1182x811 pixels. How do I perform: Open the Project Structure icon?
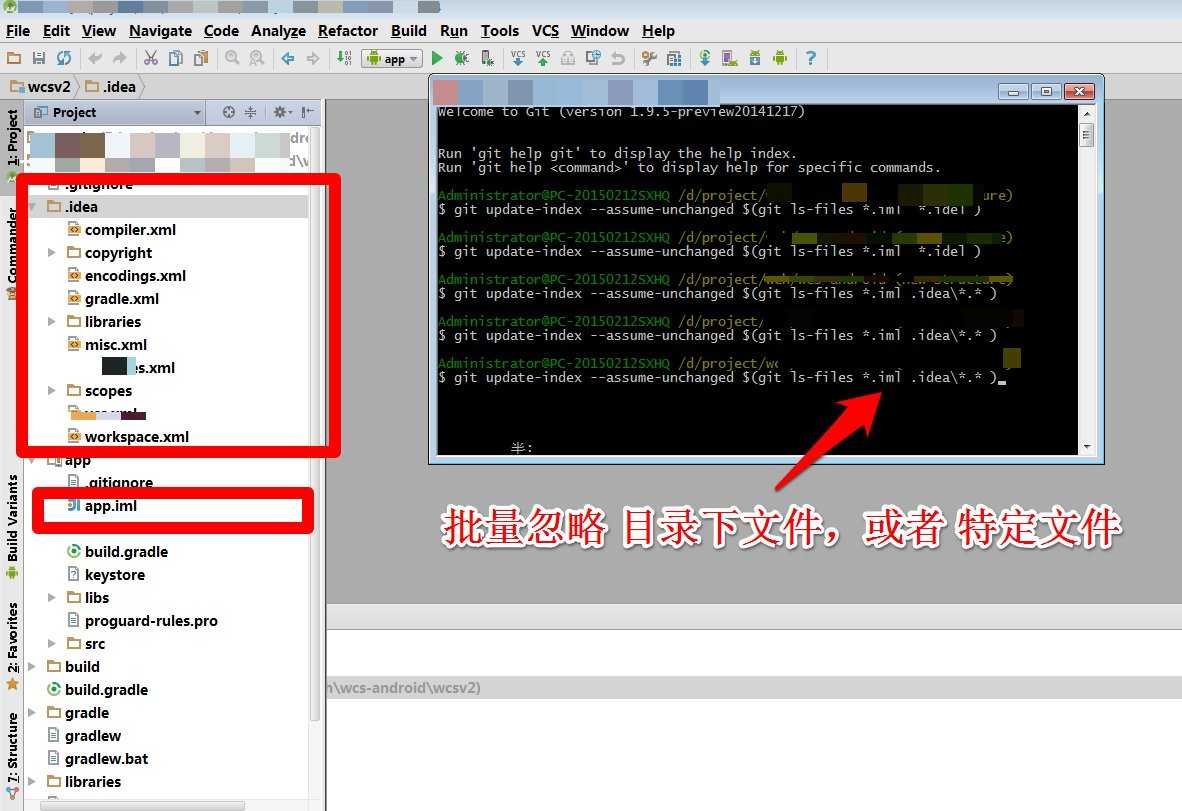[x=674, y=58]
